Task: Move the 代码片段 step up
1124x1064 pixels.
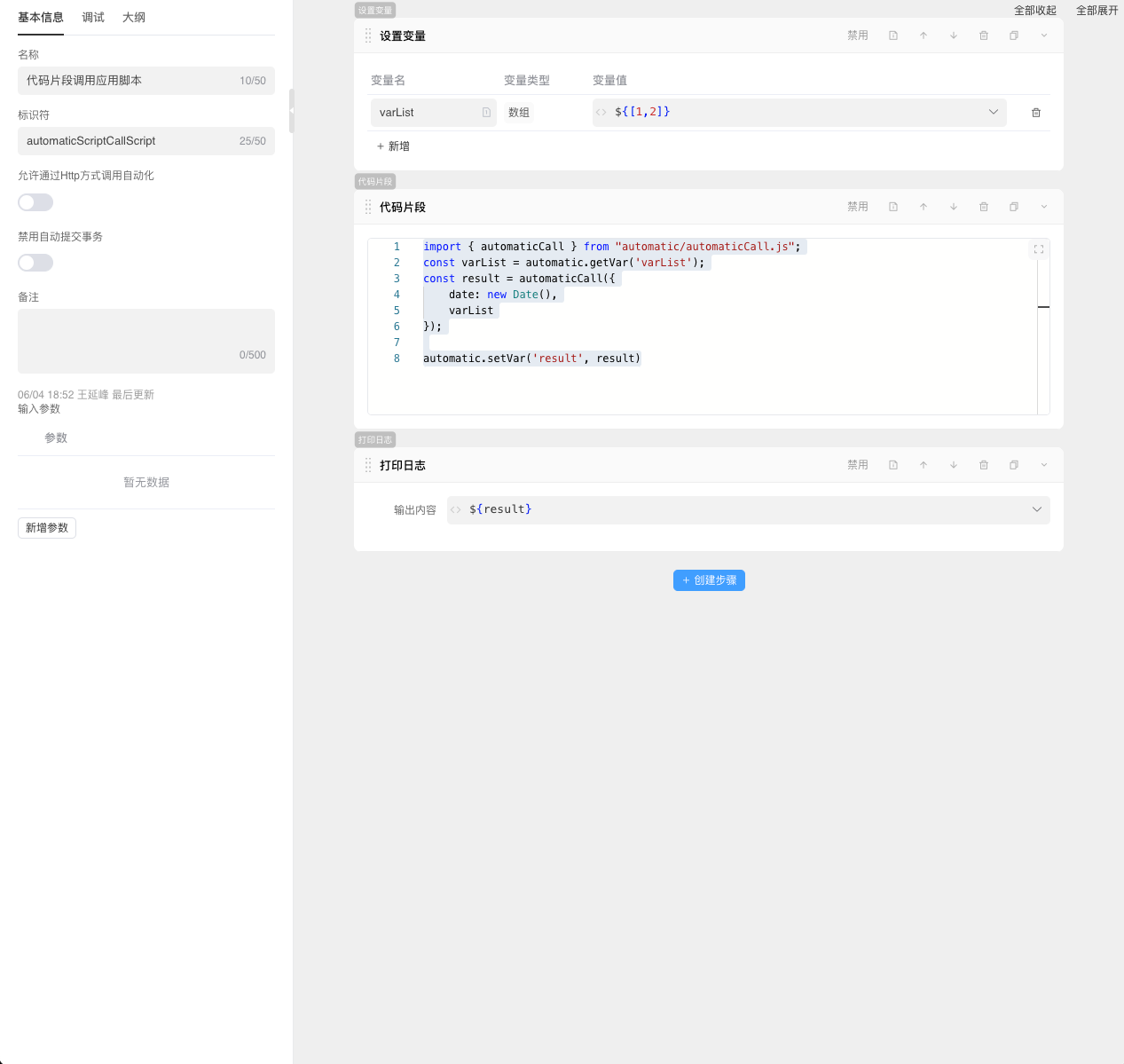Action: [x=924, y=207]
